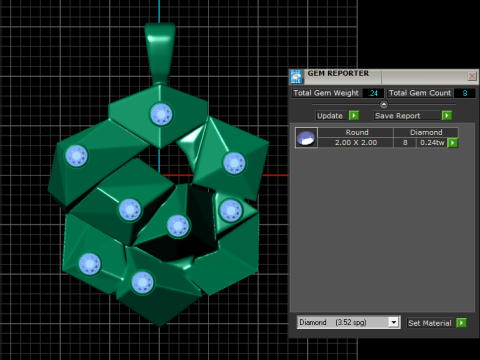The height and width of the screenshot is (360, 480).
Task: Select the round gem thumbnail
Action: pos(306,137)
